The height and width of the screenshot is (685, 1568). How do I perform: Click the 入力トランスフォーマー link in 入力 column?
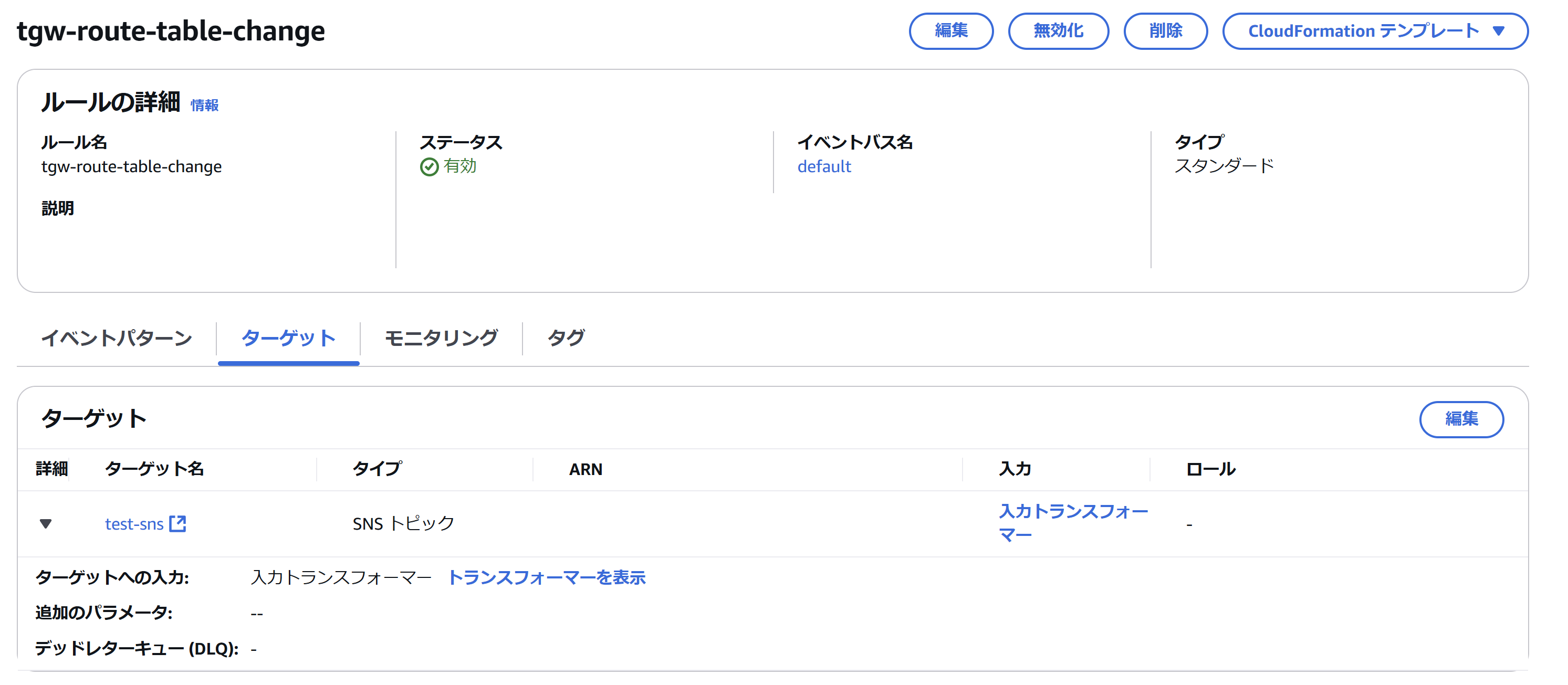tap(1072, 523)
